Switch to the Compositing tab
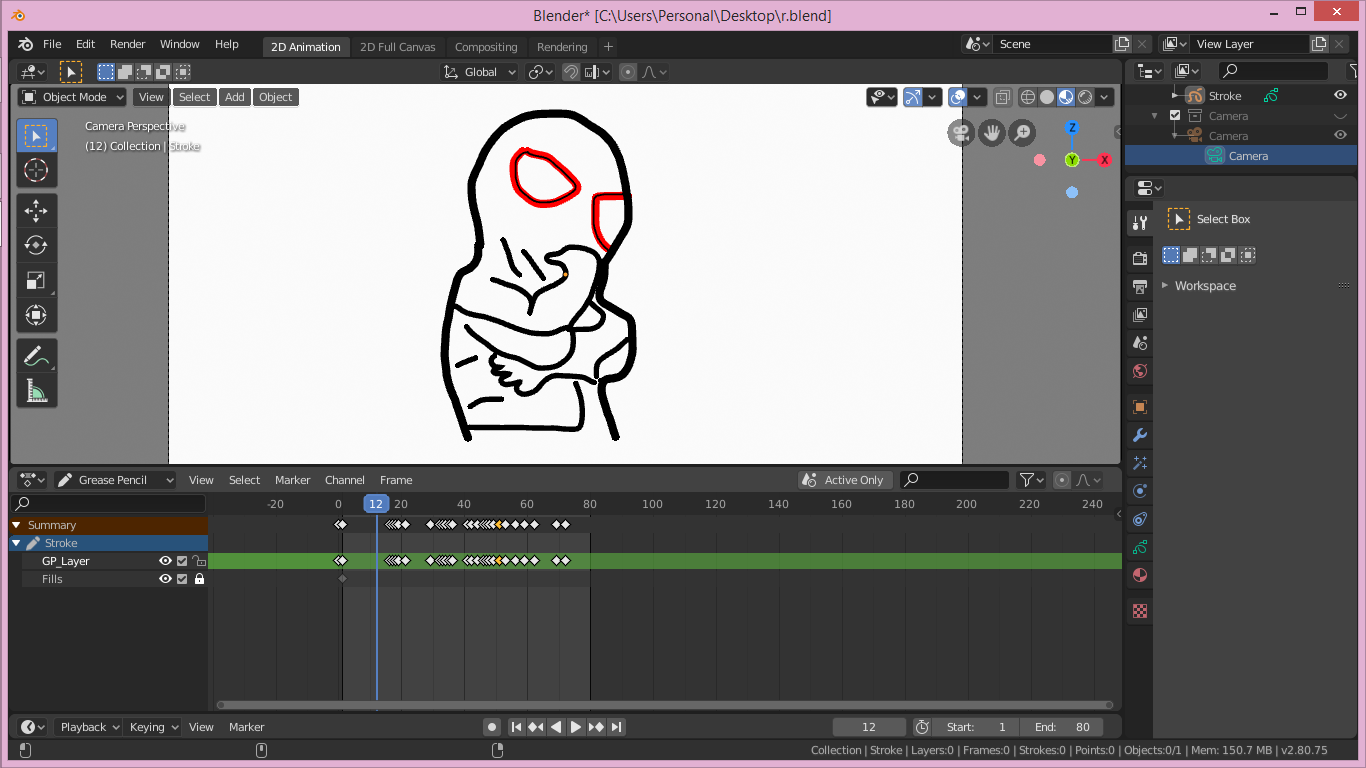 pos(486,46)
